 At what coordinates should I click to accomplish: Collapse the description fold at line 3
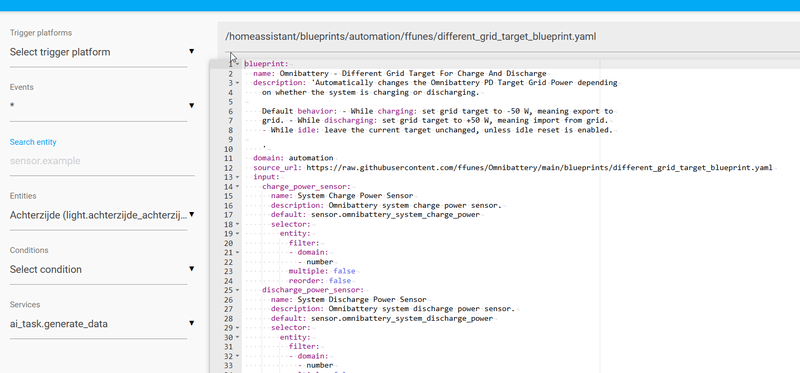(x=238, y=83)
